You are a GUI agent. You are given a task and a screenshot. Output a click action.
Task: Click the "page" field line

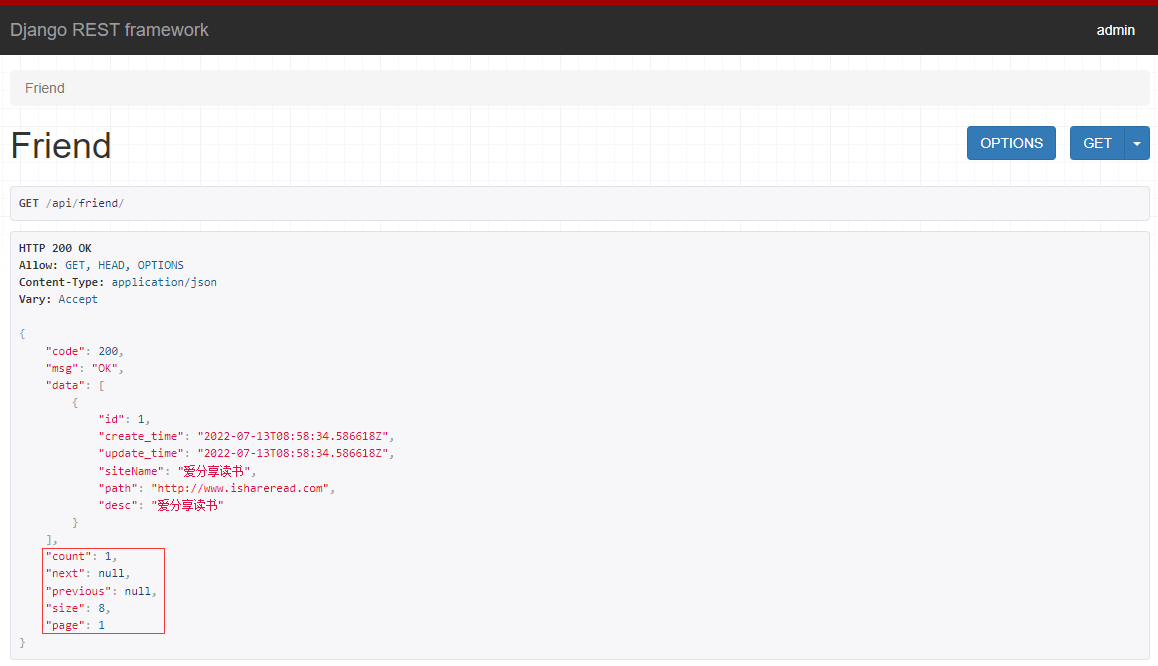click(75, 625)
